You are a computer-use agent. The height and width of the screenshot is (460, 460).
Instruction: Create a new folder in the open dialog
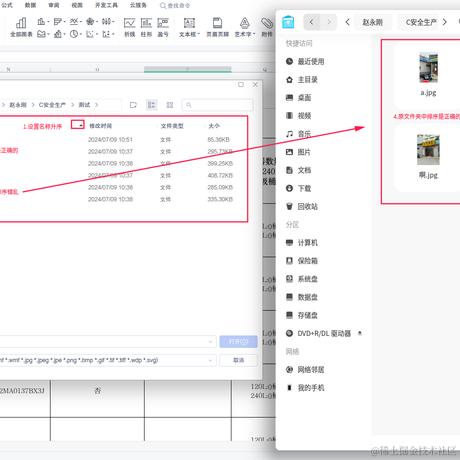[133, 105]
